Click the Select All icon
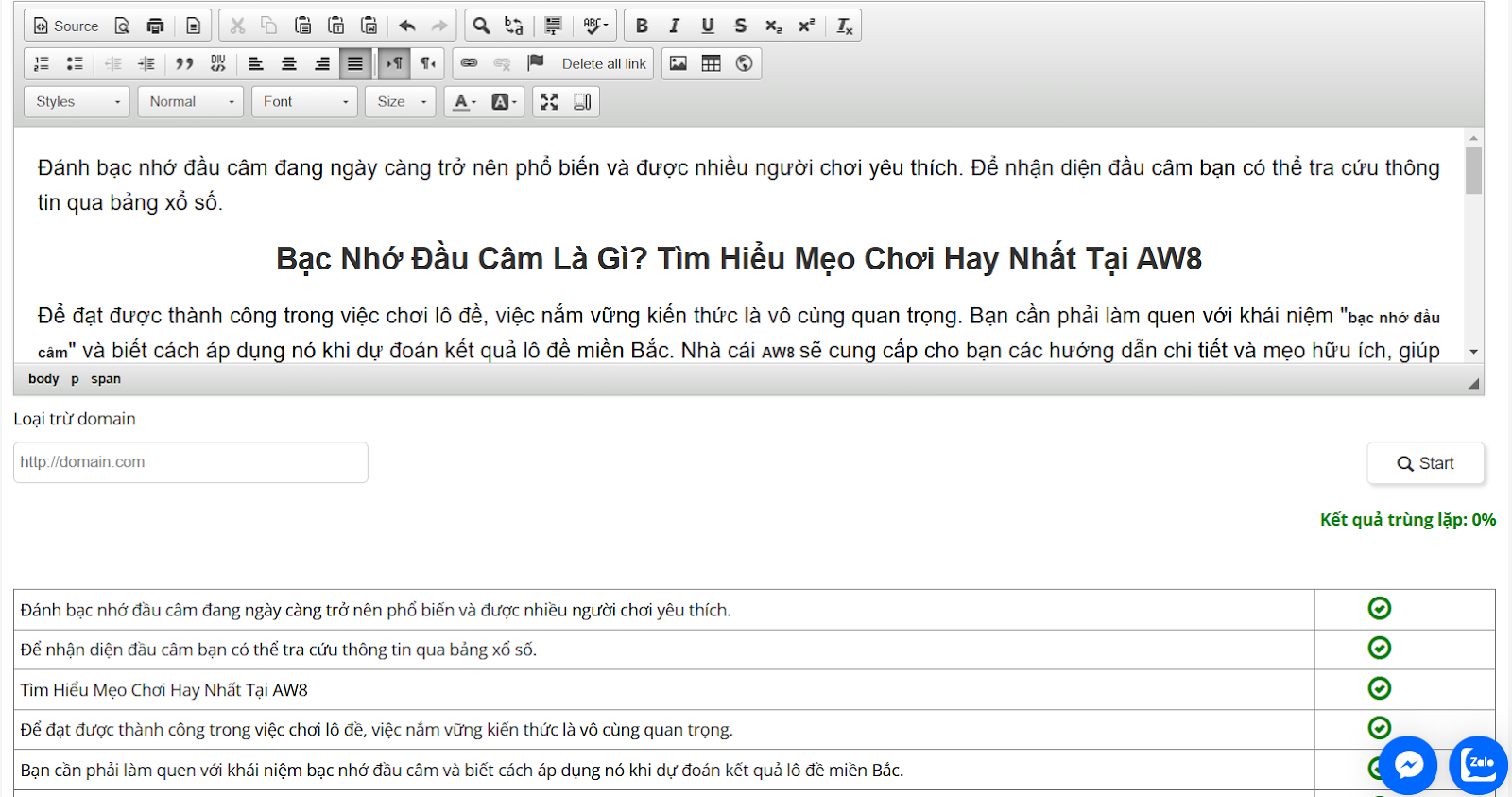 [553, 26]
